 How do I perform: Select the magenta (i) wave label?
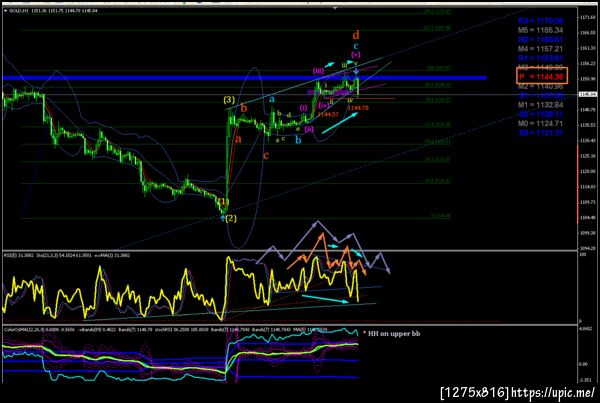(303, 108)
